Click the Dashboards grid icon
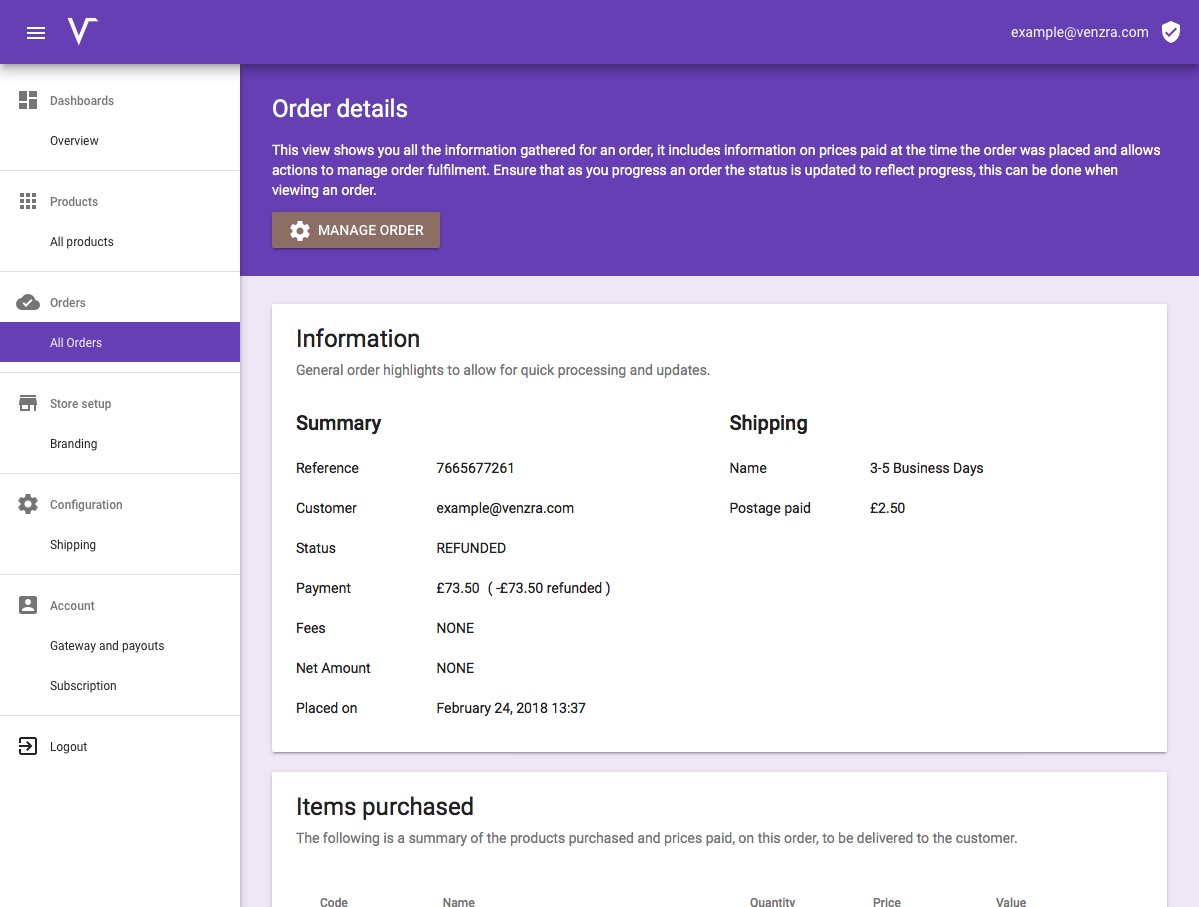Viewport: 1199px width, 907px height. click(x=28, y=100)
